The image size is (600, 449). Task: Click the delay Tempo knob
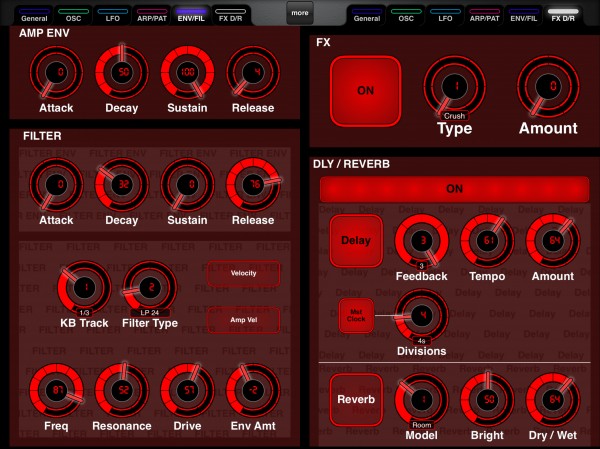(x=487, y=241)
